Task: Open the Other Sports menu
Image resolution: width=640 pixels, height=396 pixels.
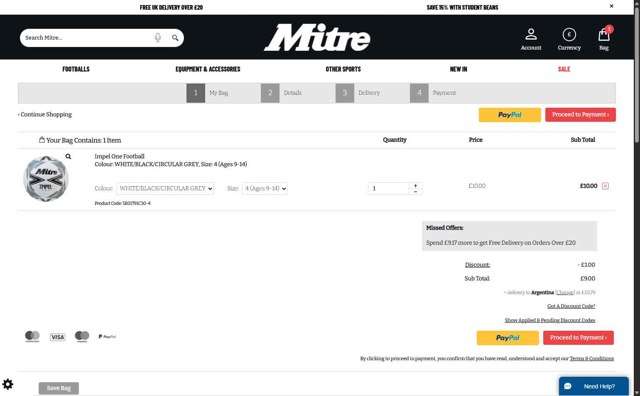Action: pos(343,69)
